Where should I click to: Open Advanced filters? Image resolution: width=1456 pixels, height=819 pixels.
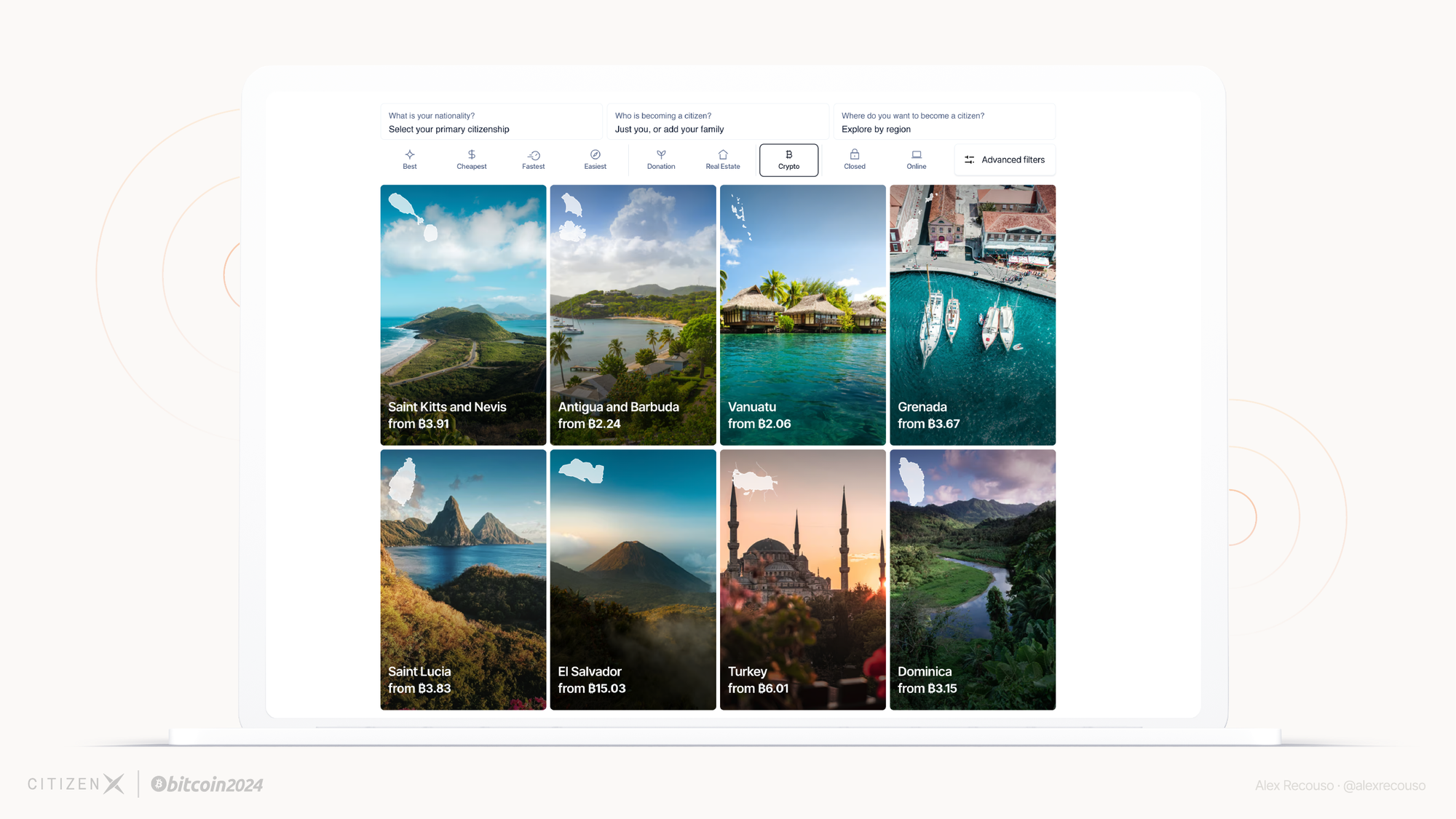(x=1005, y=159)
